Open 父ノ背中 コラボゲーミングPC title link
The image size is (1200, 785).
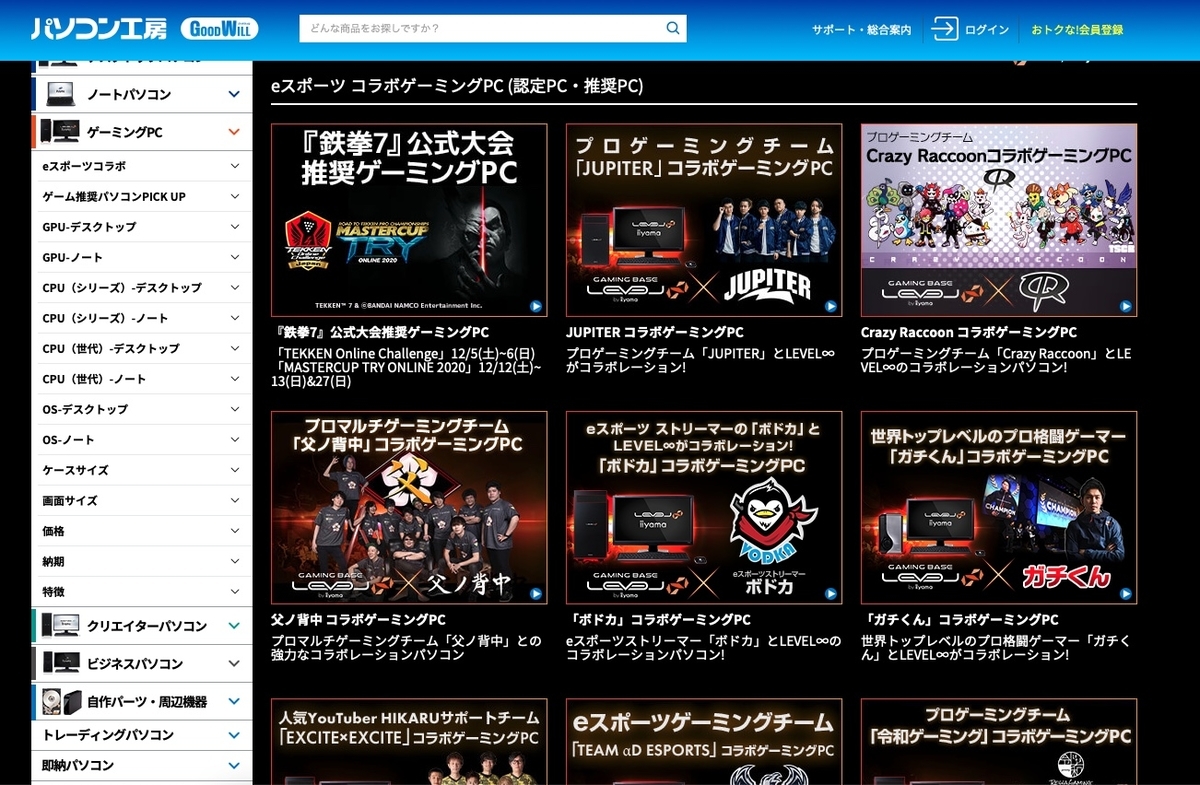tap(358, 620)
